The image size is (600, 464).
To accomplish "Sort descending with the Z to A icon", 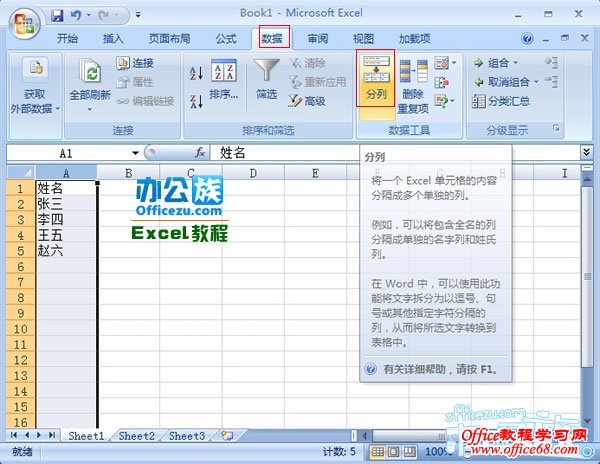I will [196, 101].
